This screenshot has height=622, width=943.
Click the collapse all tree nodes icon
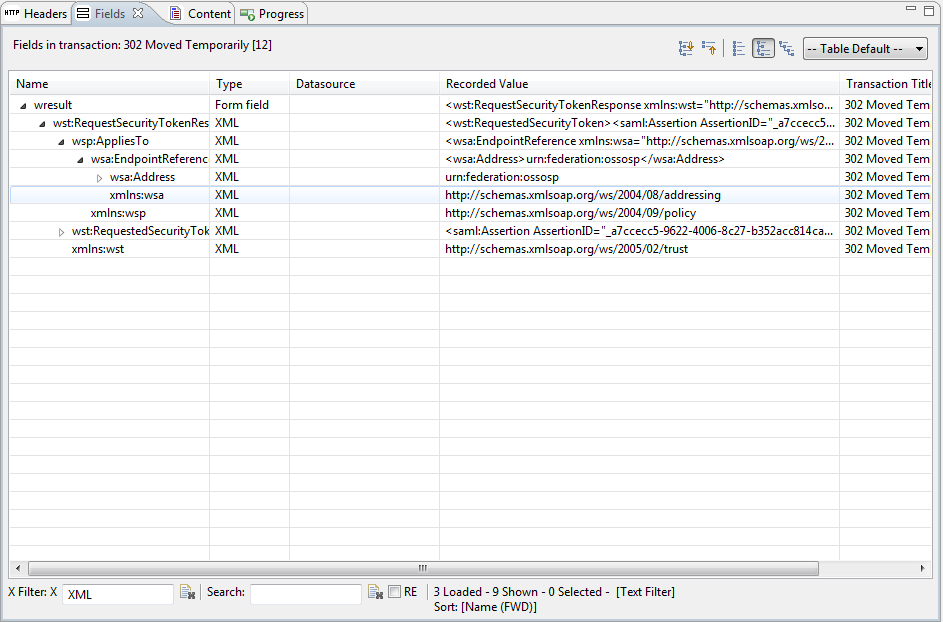click(709, 48)
